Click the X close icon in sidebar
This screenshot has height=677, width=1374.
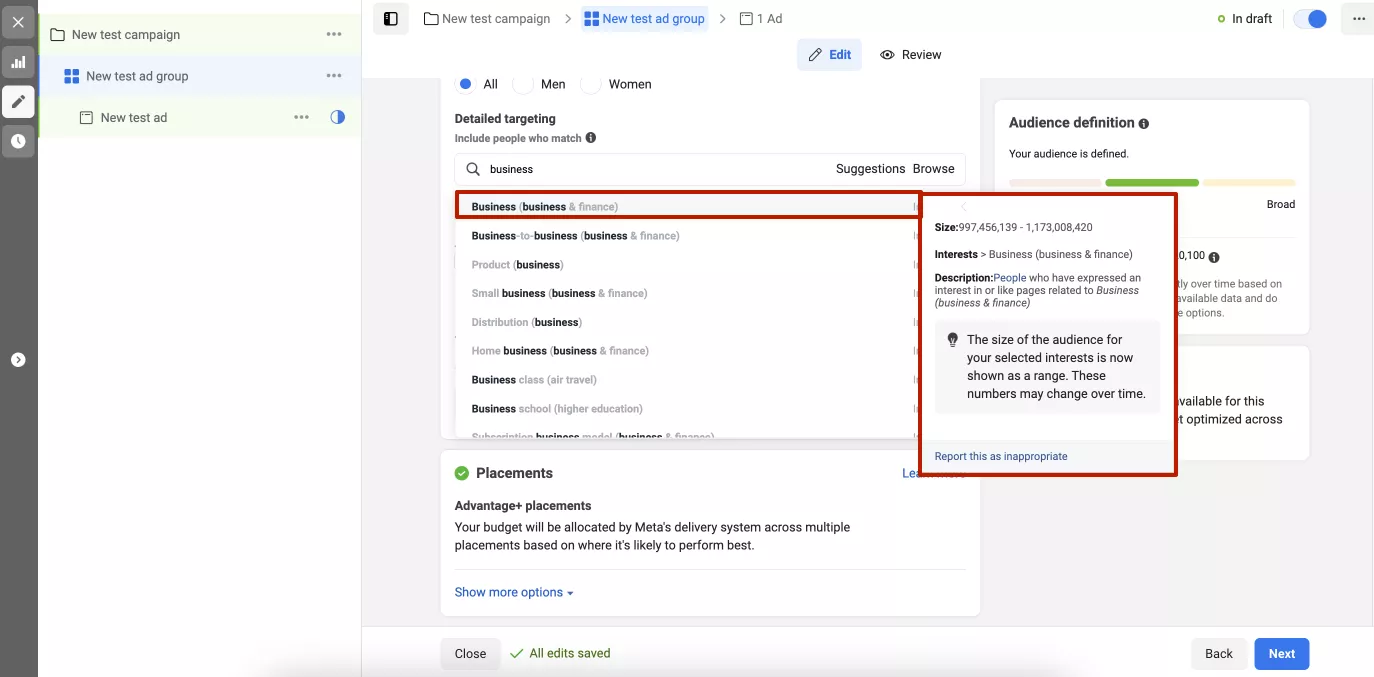tap(18, 22)
